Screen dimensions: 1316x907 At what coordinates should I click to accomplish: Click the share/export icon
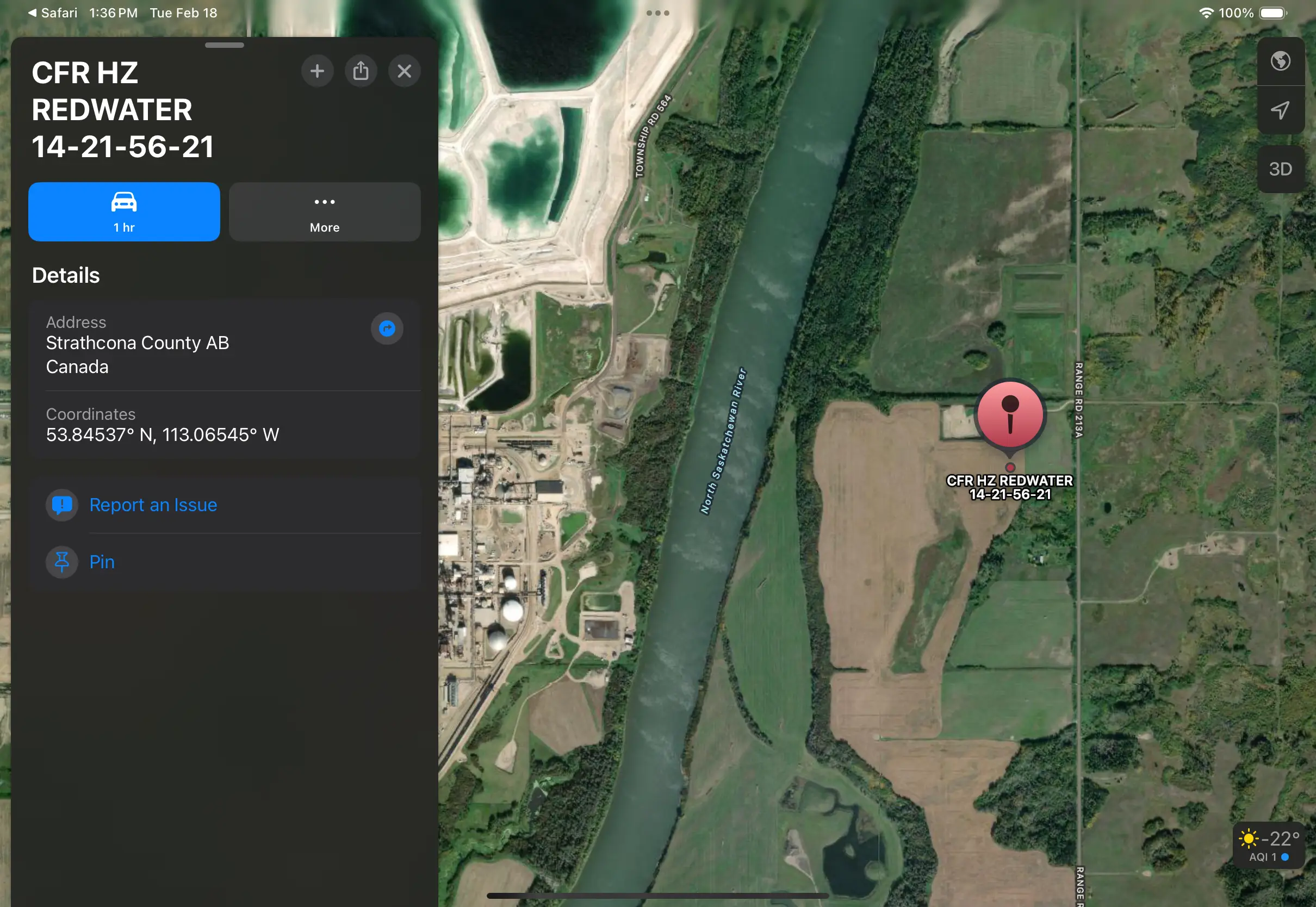361,71
